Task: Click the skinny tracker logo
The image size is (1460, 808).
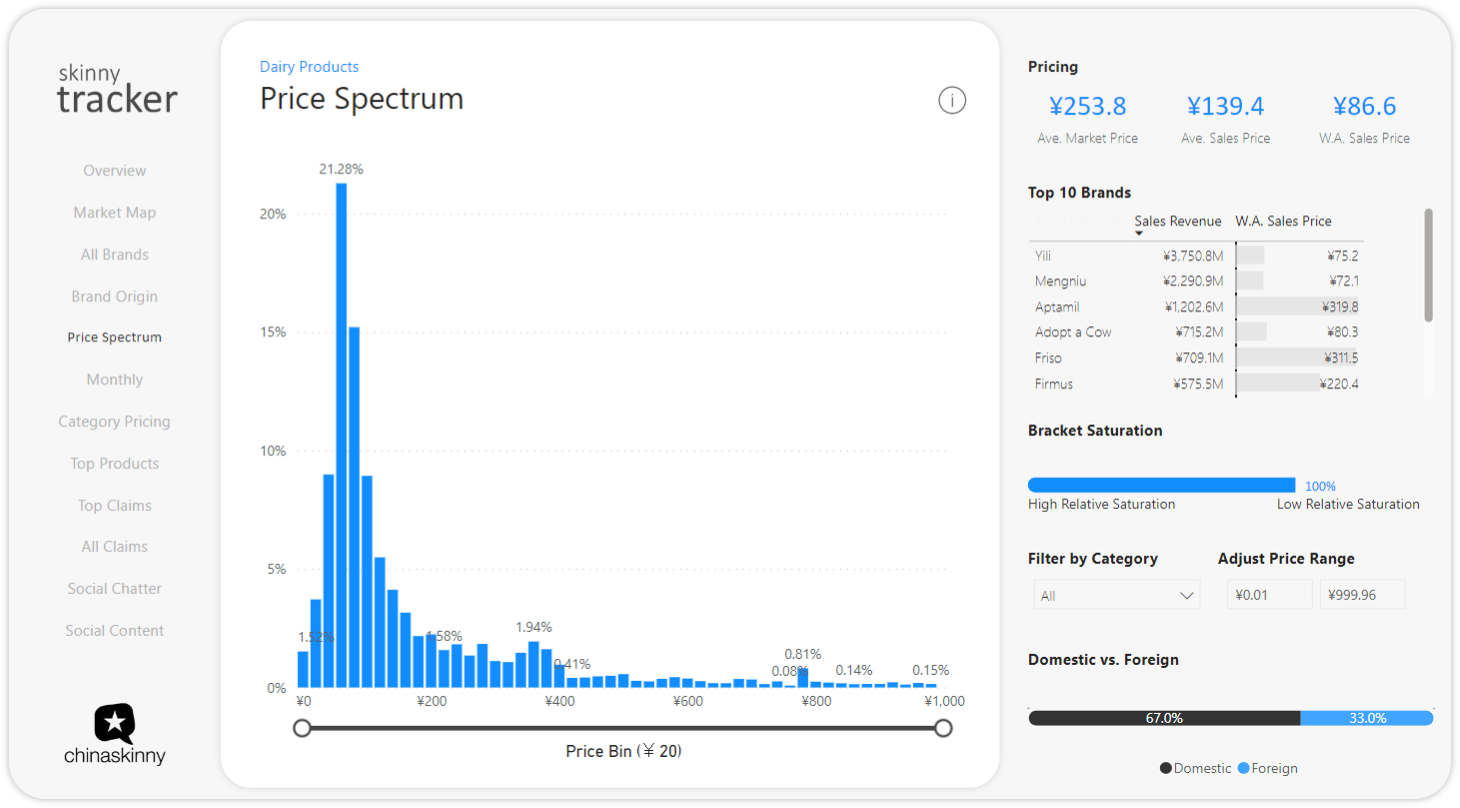Action: pyautogui.click(x=117, y=89)
